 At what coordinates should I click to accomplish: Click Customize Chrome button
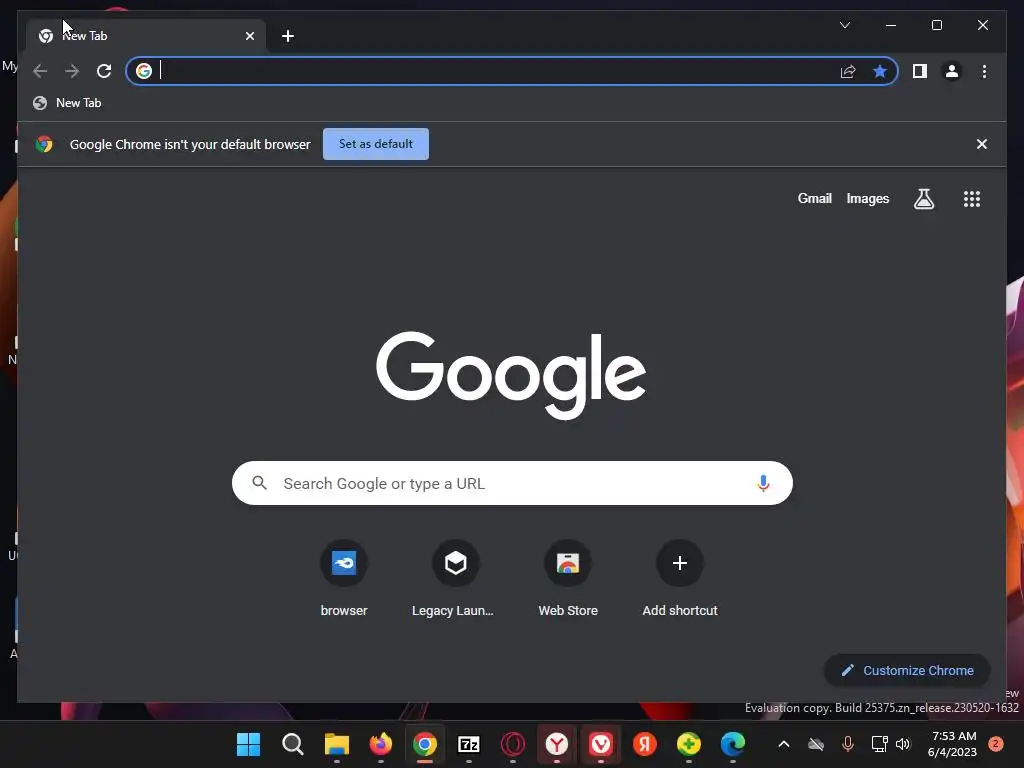(x=907, y=671)
